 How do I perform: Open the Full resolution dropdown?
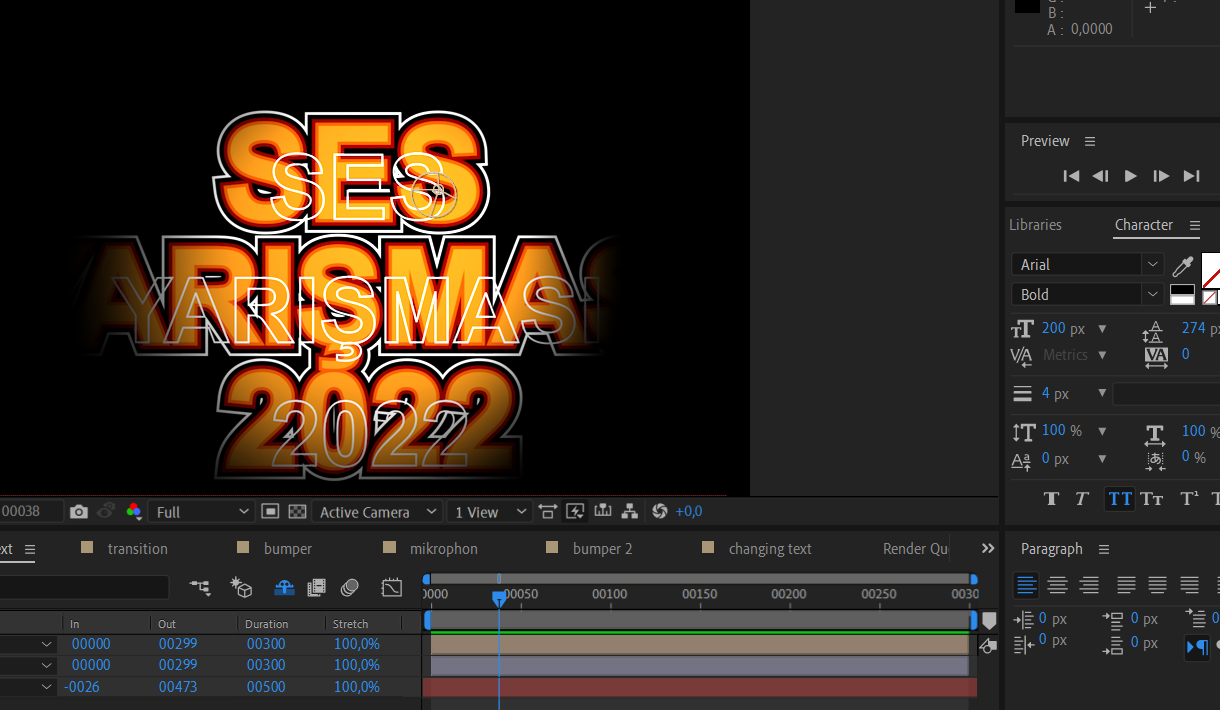(x=202, y=512)
